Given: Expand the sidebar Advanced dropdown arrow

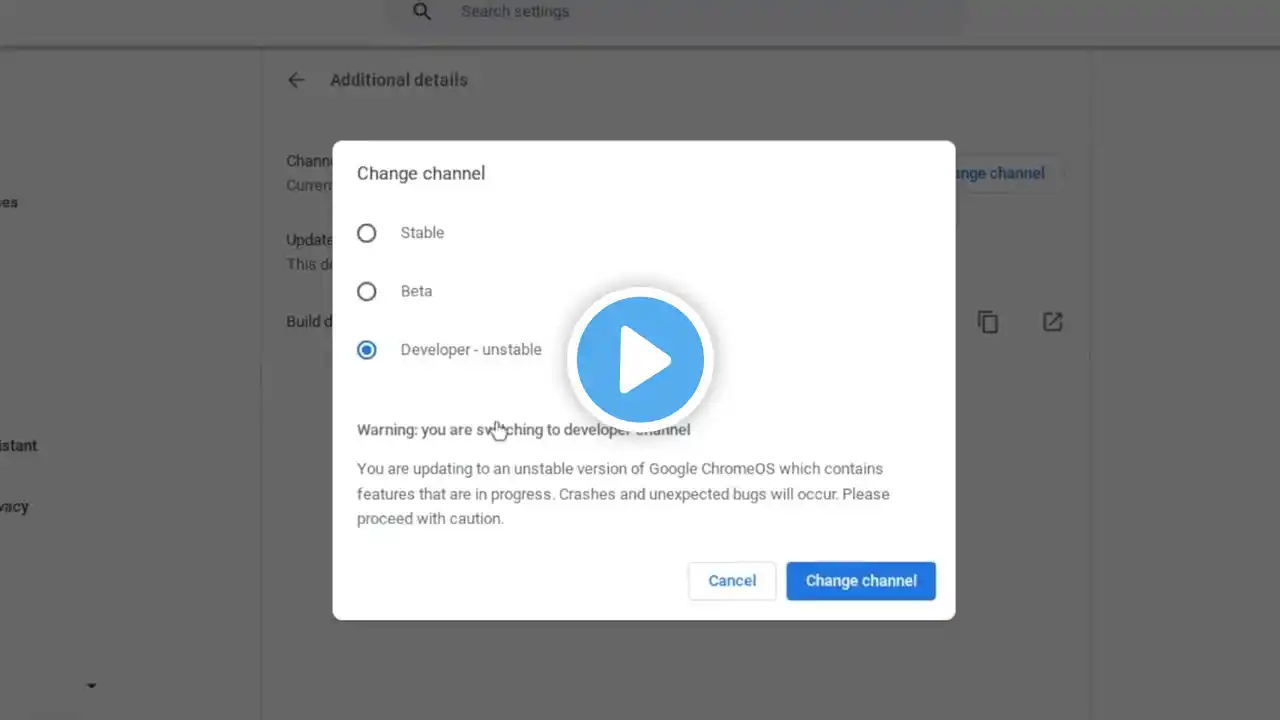Looking at the screenshot, I should (x=91, y=686).
